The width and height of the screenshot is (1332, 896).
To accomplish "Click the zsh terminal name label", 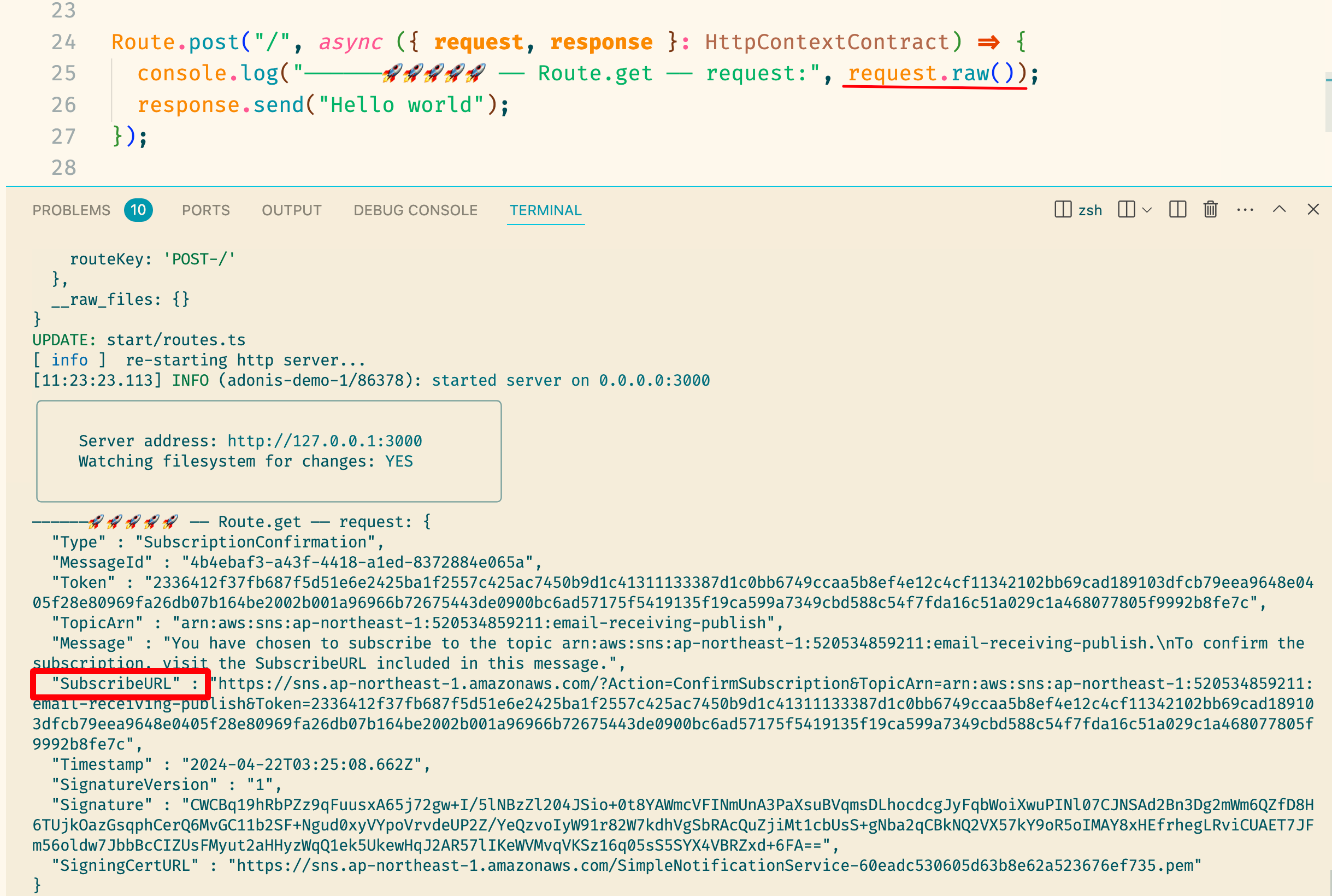I will (x=1091, y=210).
